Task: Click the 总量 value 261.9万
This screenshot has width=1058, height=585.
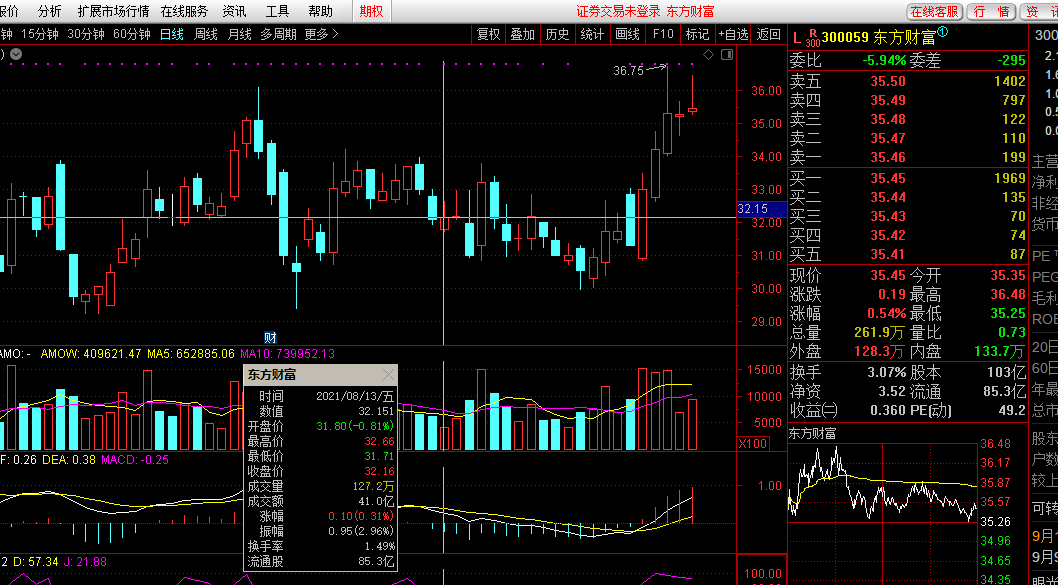Action: [880, 332]
